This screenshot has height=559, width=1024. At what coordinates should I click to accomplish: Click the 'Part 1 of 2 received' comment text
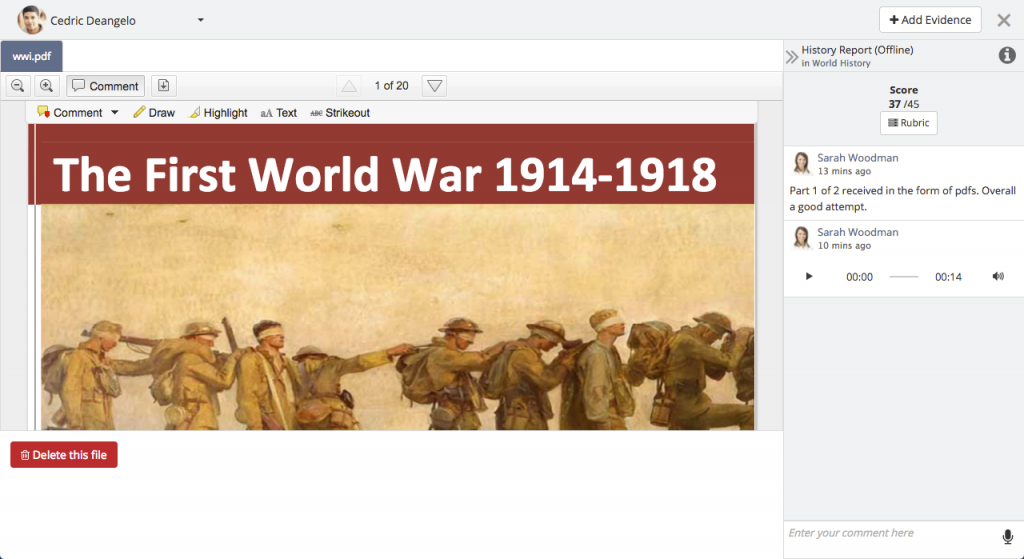902,199
